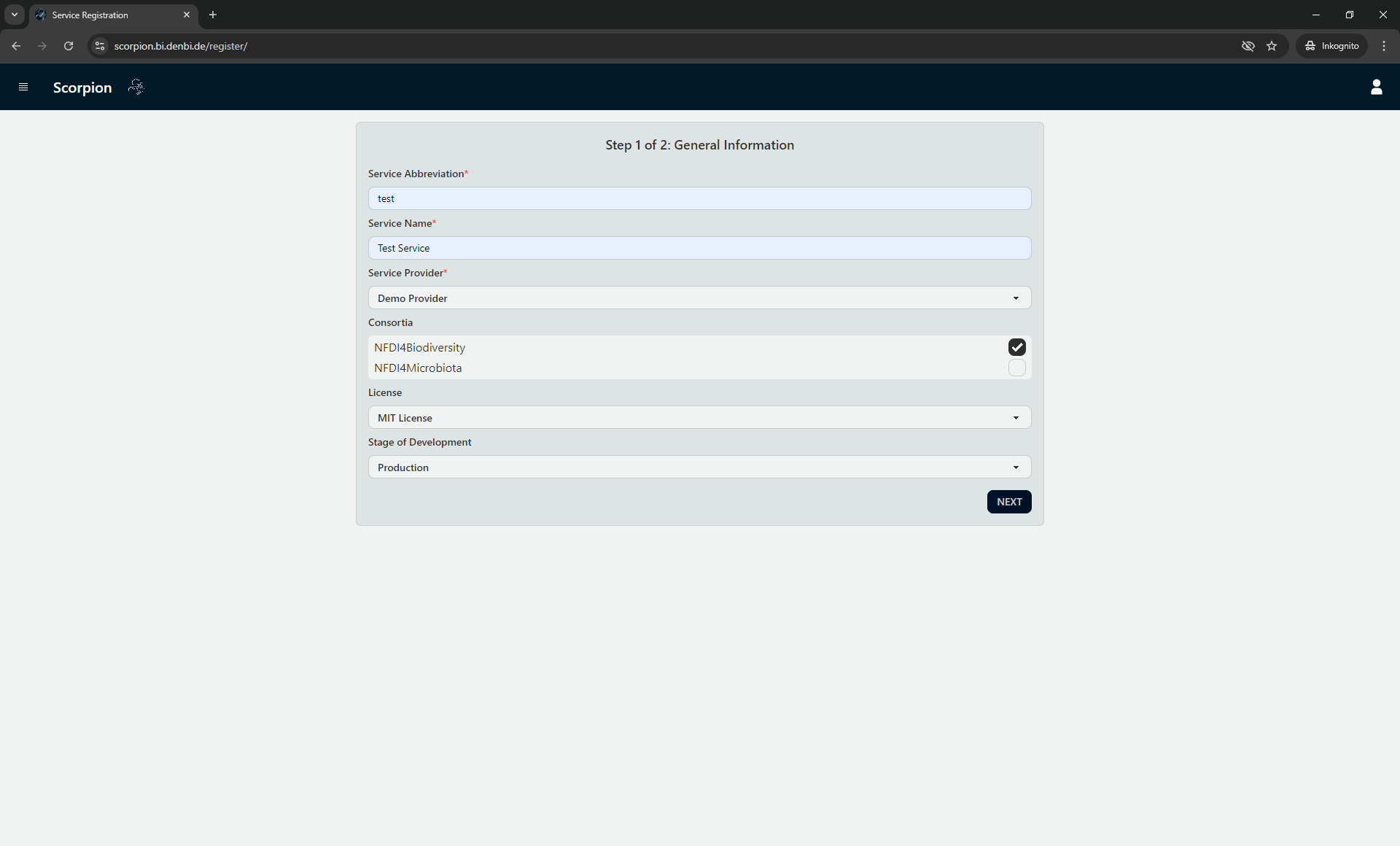Click the Scorpion title link

pos(82,88)
